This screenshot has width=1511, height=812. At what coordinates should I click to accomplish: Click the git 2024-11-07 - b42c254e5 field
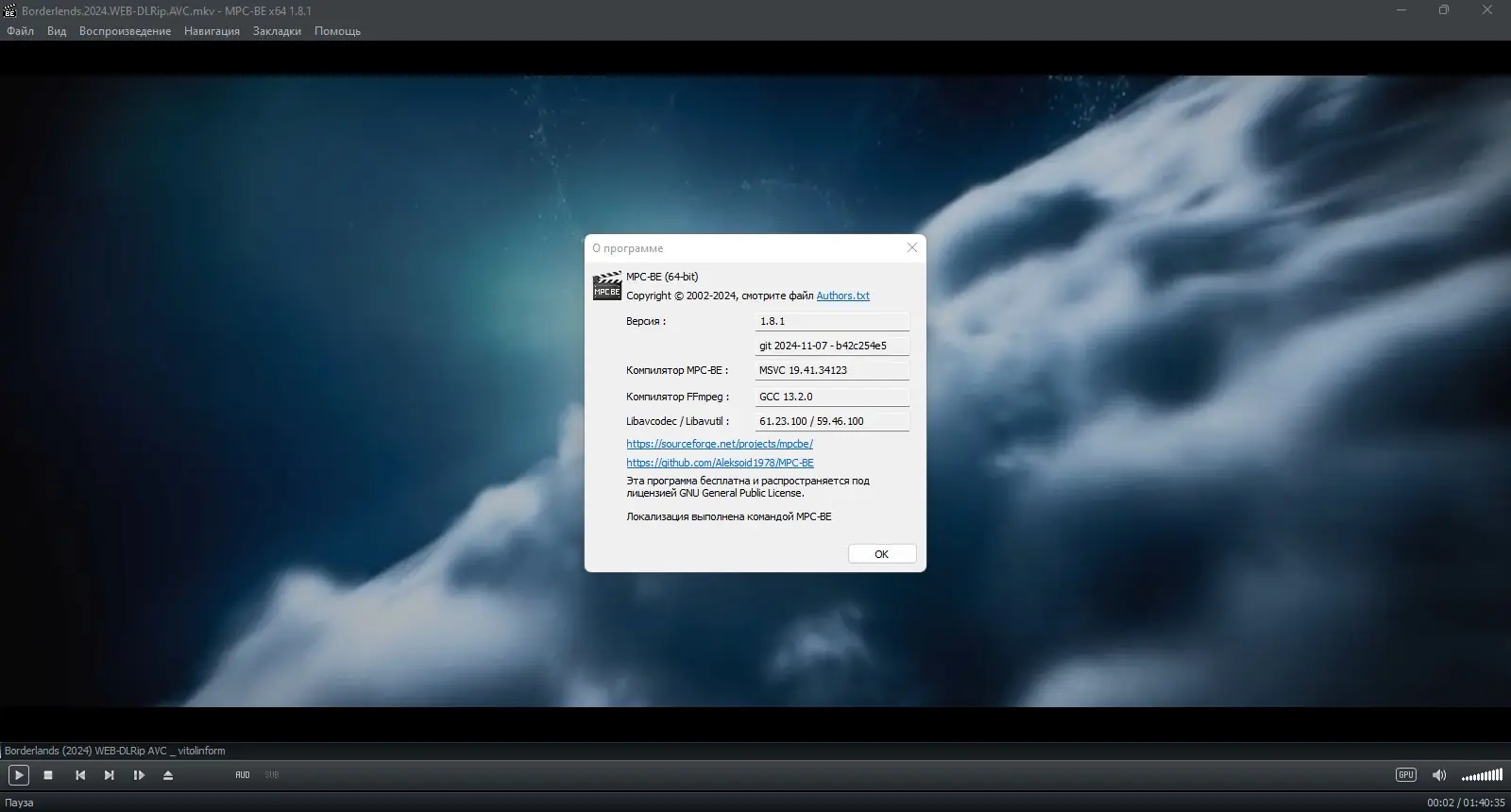click(x=832, y=346)
